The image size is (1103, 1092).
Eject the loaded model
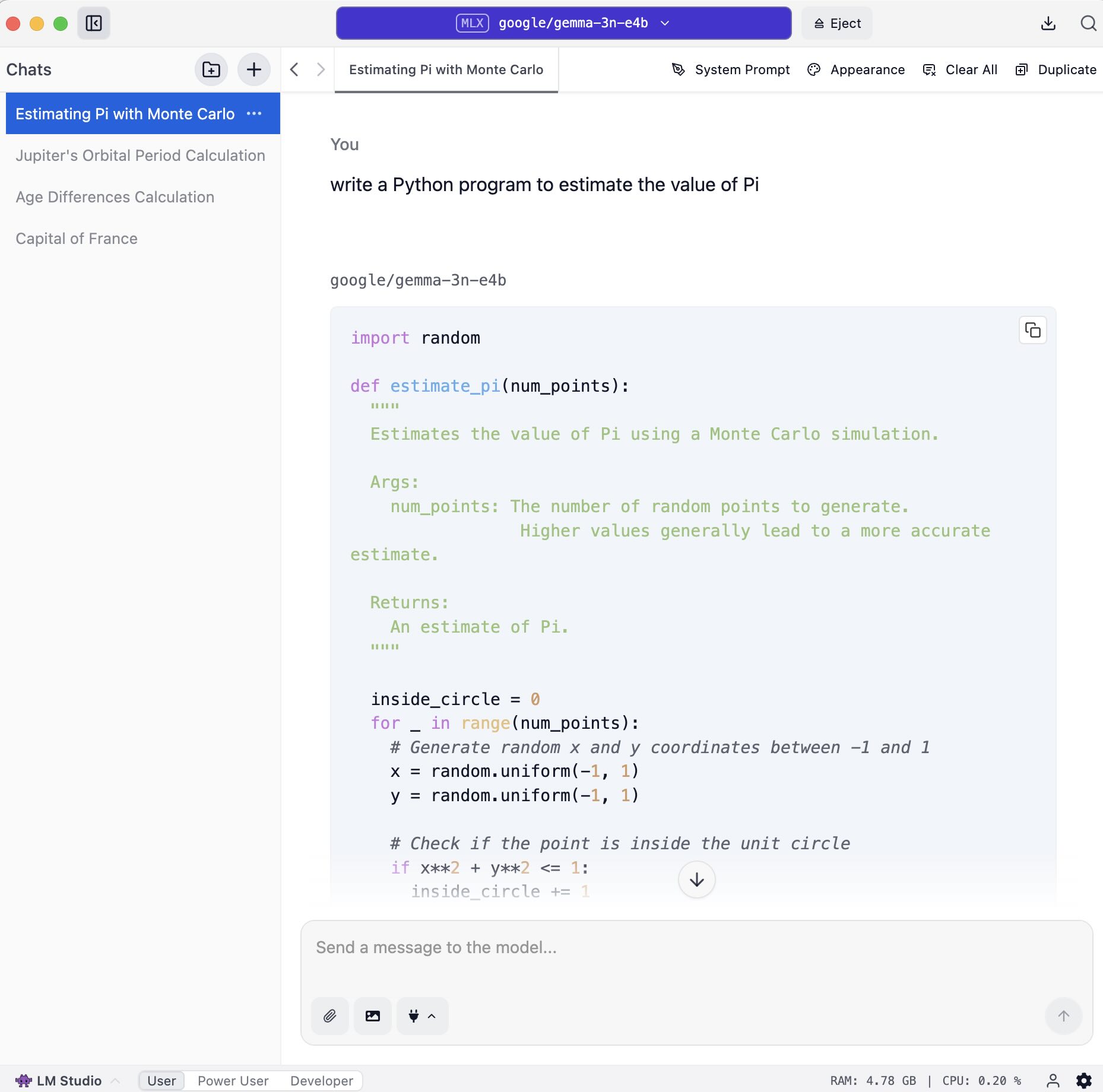836,23
